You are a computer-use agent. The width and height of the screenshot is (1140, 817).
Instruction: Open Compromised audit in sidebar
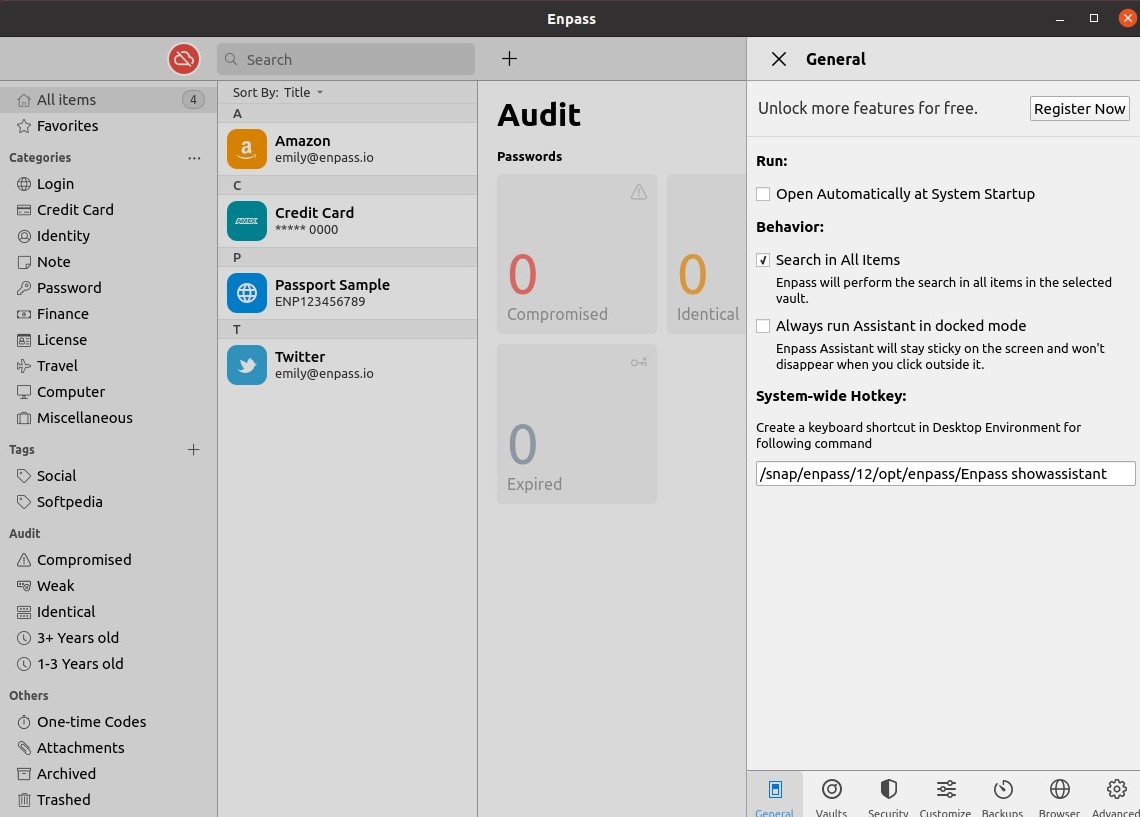tap(108, 560)
